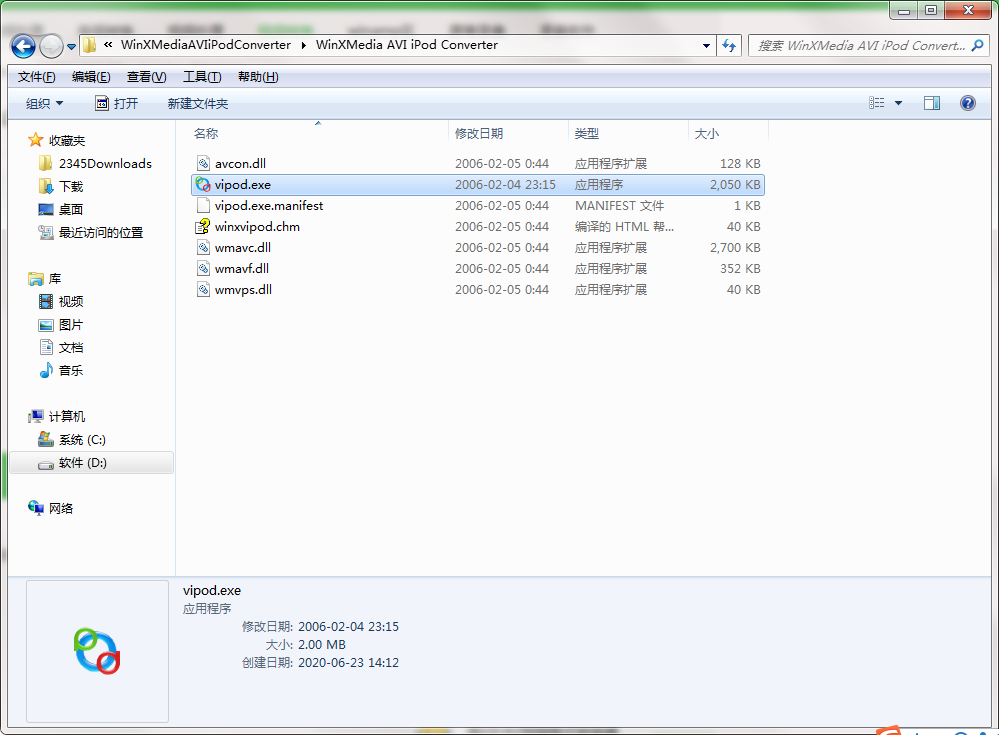Screen dimensions: 999x735
Task: Open recent pages dropdown next to Forward
Action: tap(71, 46)
